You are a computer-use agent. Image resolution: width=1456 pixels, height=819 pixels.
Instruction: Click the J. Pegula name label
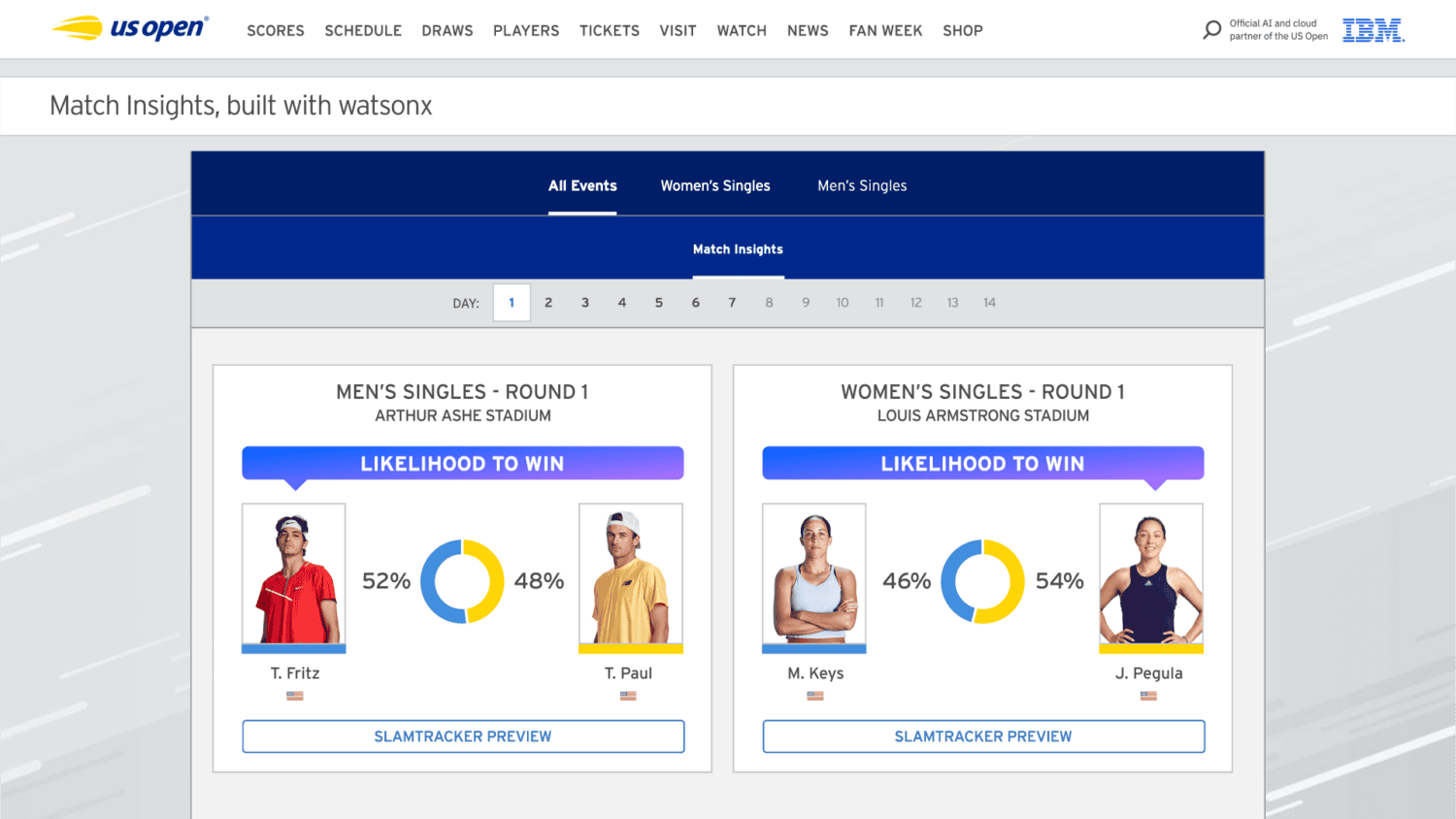pyautogui.click(x=1149, y=673)
